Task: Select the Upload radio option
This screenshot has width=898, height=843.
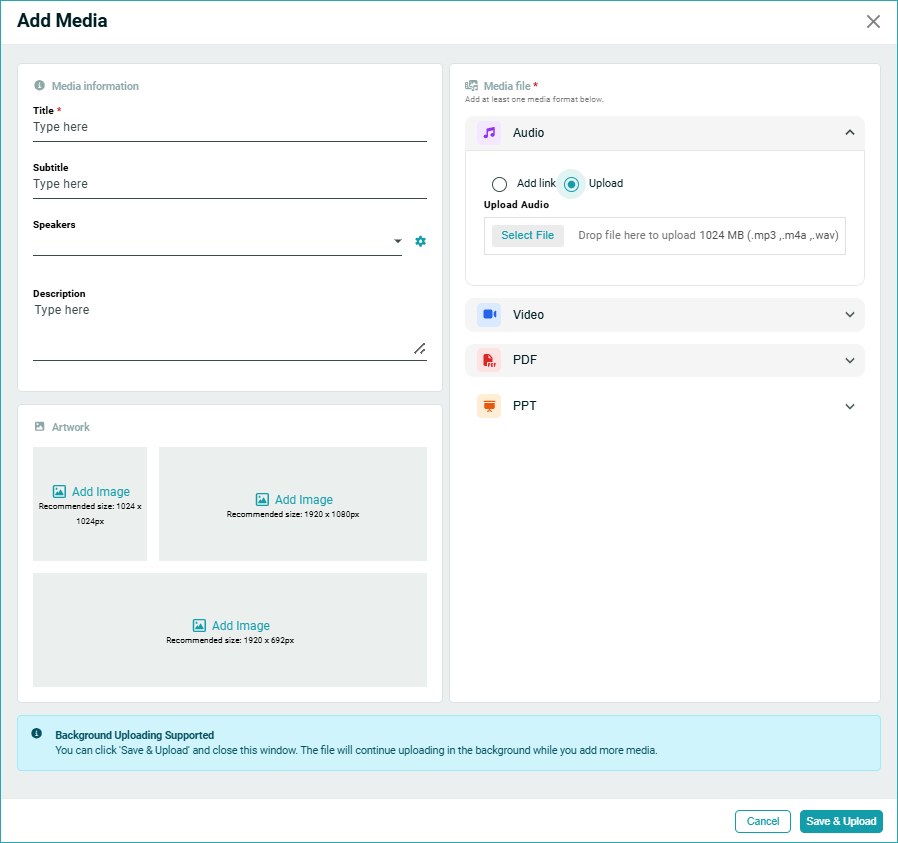Action: (571, 184)
